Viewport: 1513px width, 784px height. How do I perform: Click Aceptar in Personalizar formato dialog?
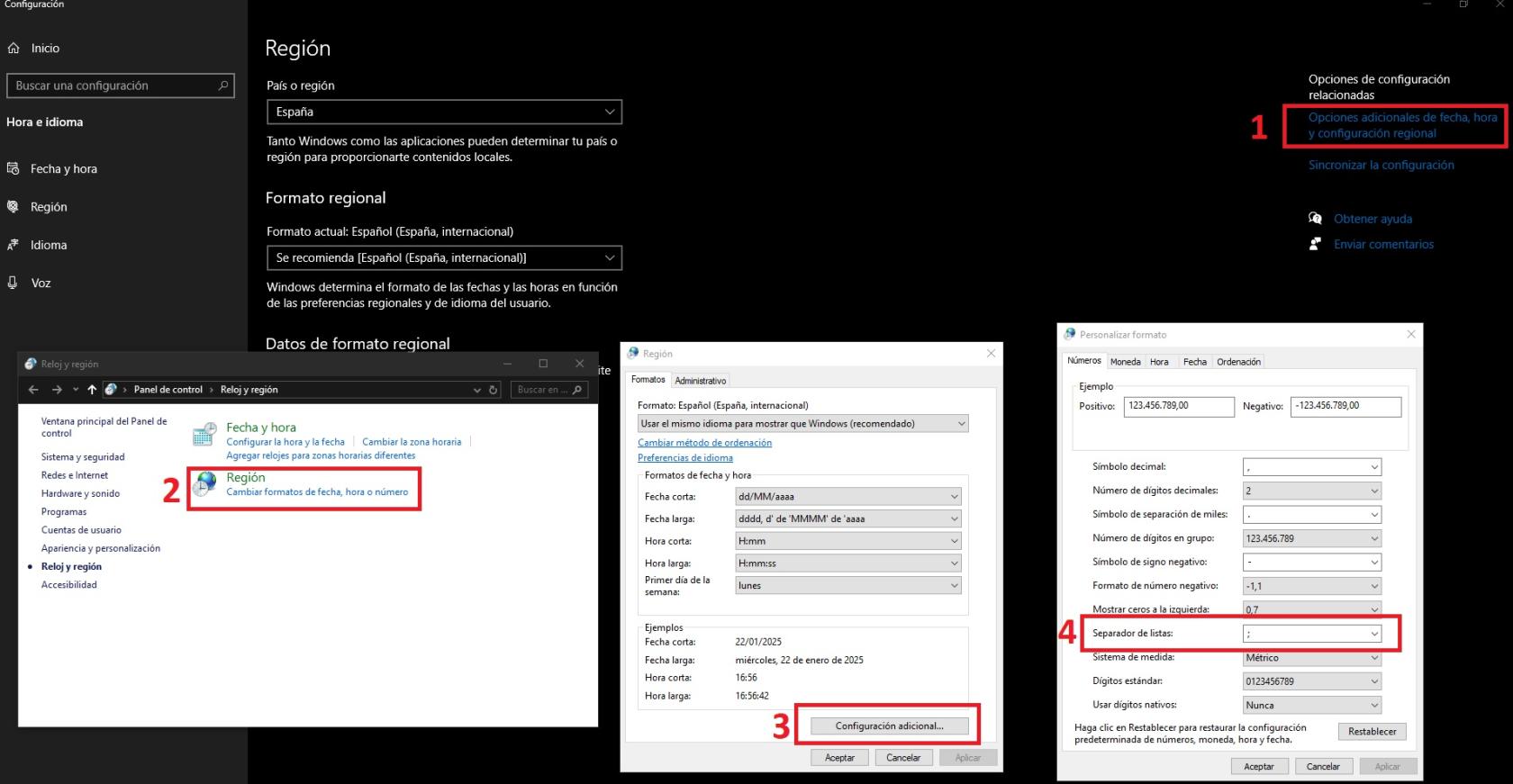1258,767
